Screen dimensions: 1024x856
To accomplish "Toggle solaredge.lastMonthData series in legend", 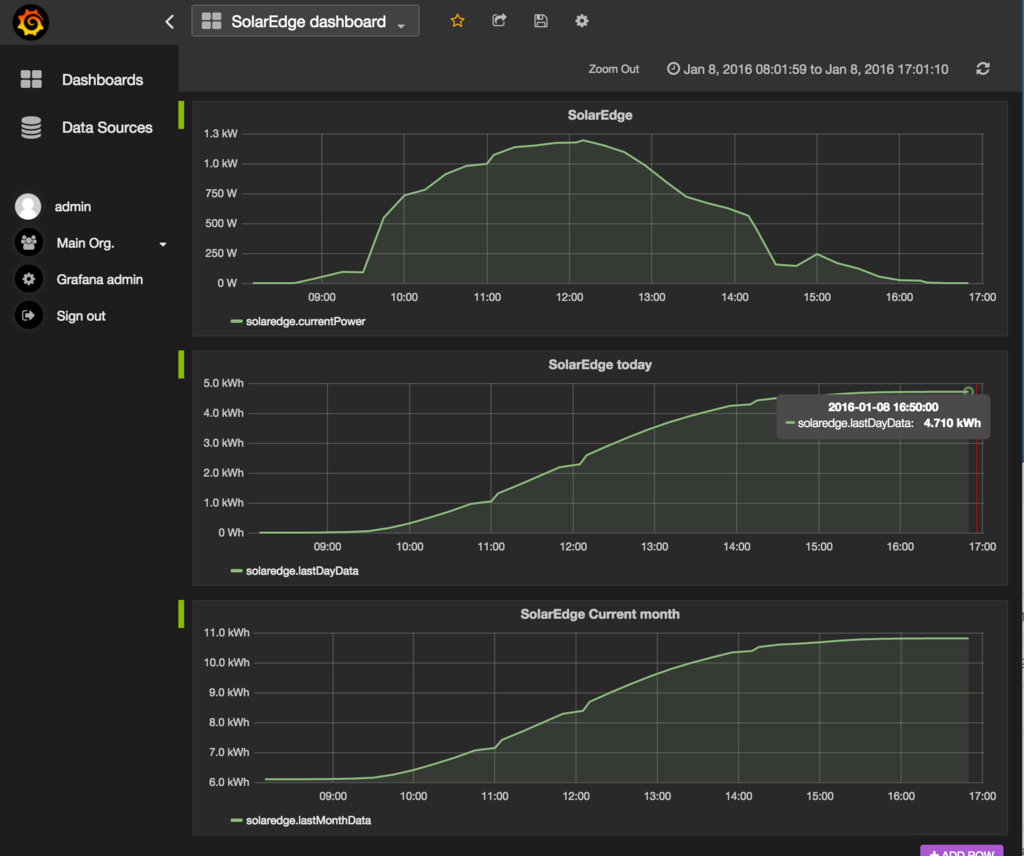I will point(308,820).
